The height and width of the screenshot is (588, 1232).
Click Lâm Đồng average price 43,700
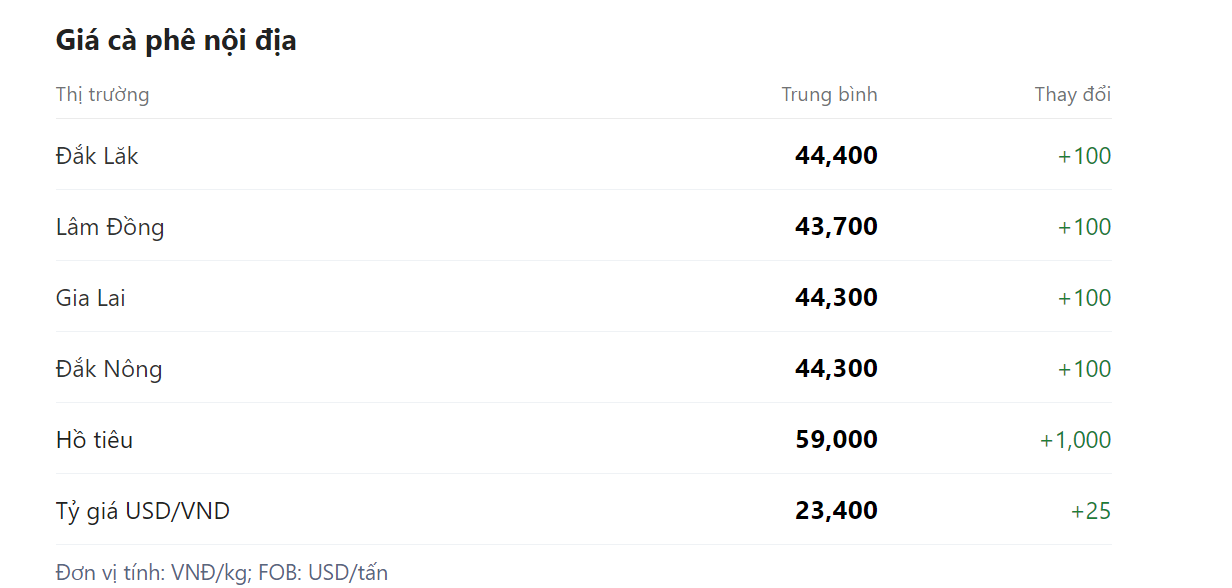pos(836,227)
